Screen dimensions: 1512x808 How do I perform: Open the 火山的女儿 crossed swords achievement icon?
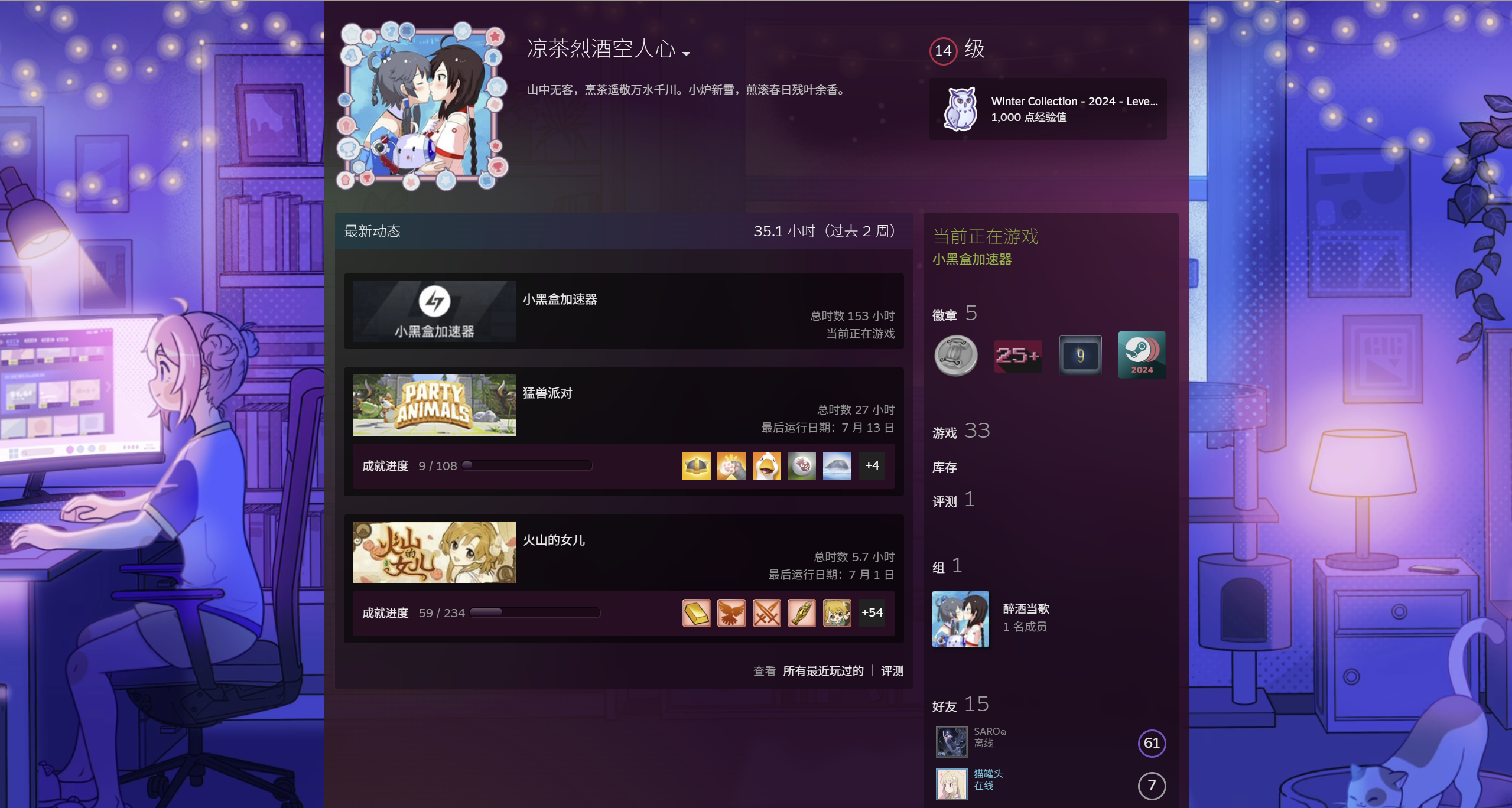click(x=767, y=613)
